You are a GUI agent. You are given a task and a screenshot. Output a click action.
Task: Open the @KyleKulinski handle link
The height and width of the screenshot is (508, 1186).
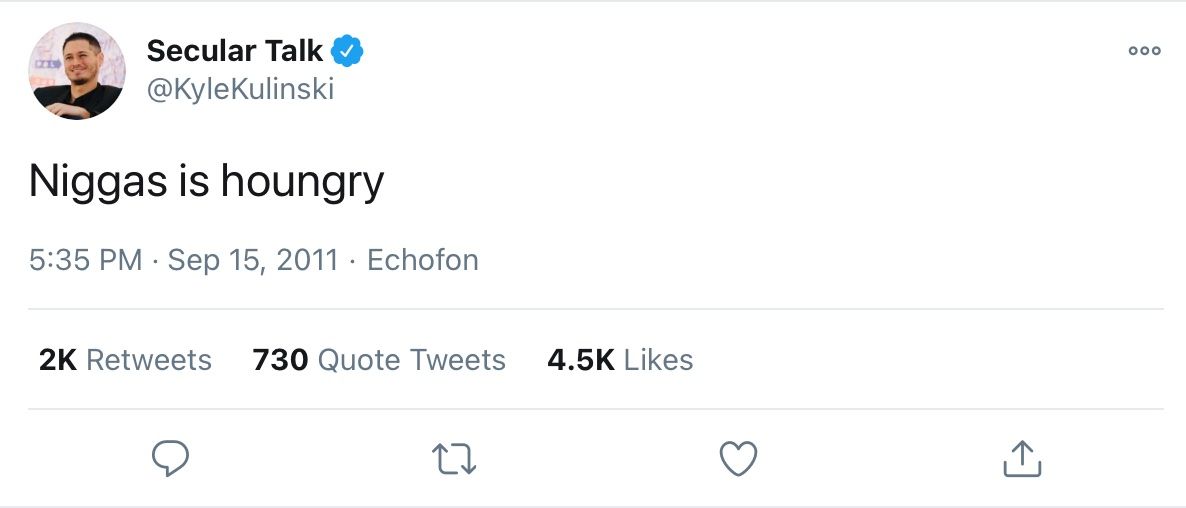(240, 90)
